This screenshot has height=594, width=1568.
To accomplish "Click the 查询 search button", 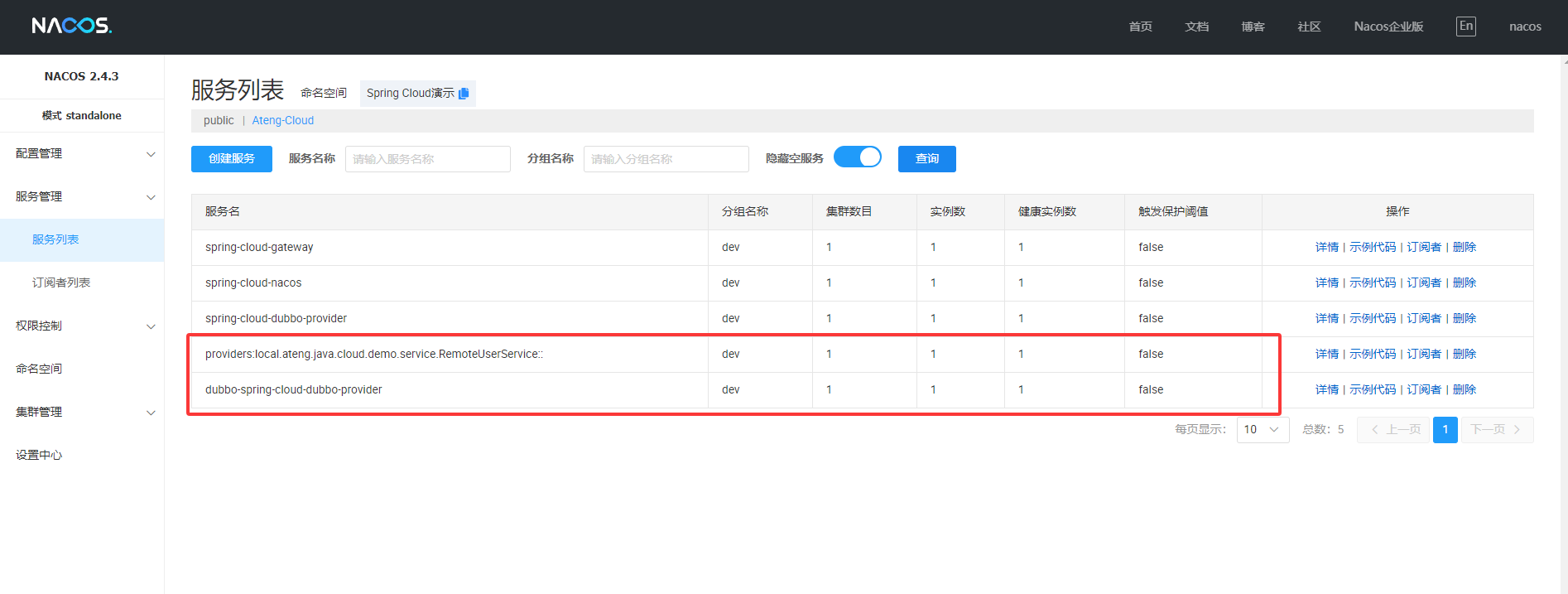I will pyautogui.click(x=926, y=159).
